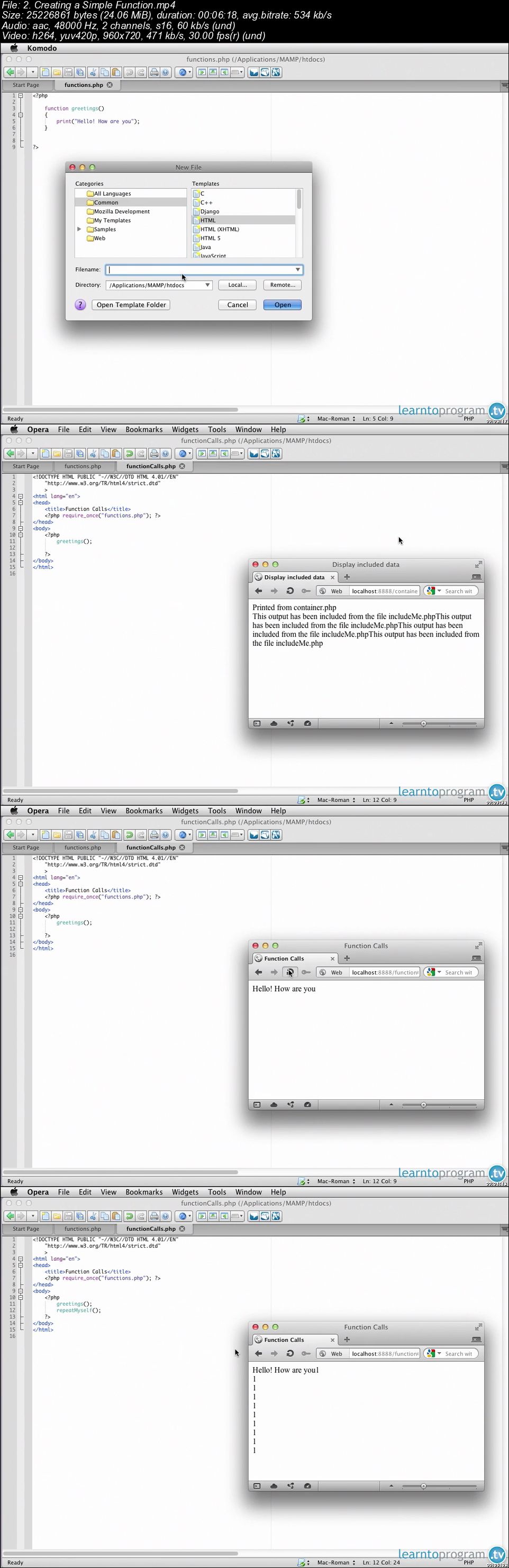Image resolution: width=509 pixels, height=1568 pixels.
Task: Open a new tab beside Display included data tab
Action: [347, 577]
